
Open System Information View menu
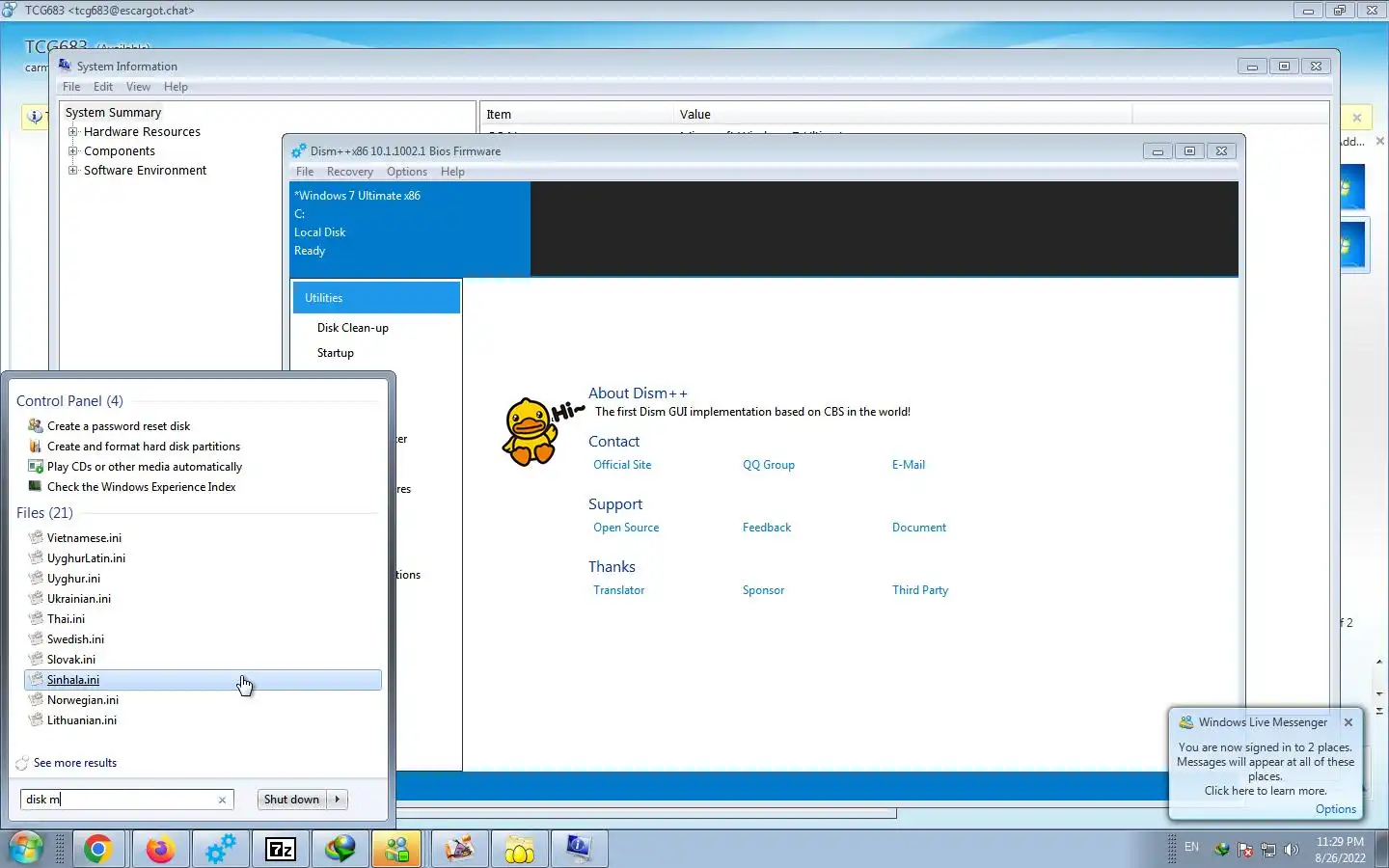click(x=138, y=87)
